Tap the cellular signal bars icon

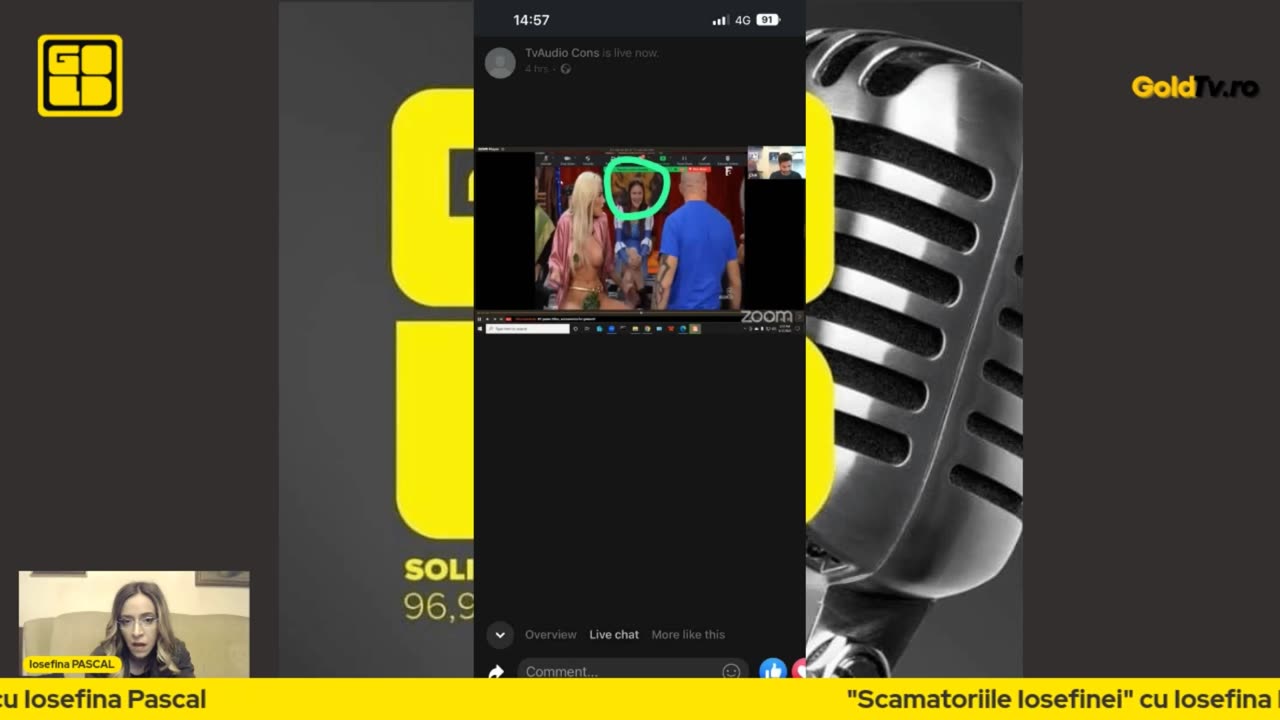pos(720,20)
